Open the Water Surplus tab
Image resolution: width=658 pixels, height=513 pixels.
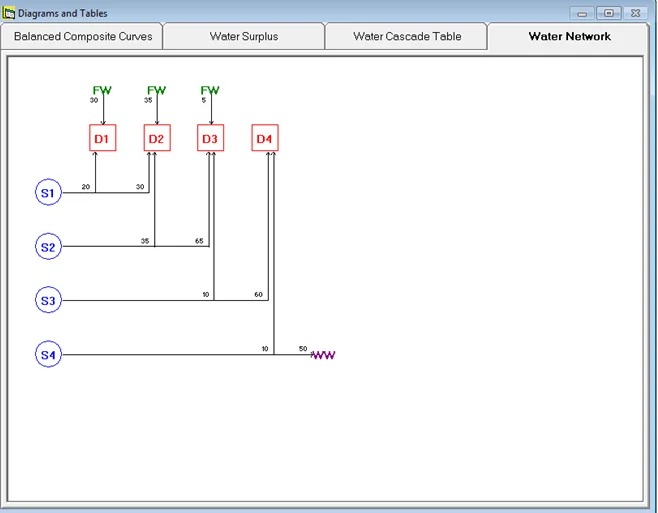pos(244,36)
